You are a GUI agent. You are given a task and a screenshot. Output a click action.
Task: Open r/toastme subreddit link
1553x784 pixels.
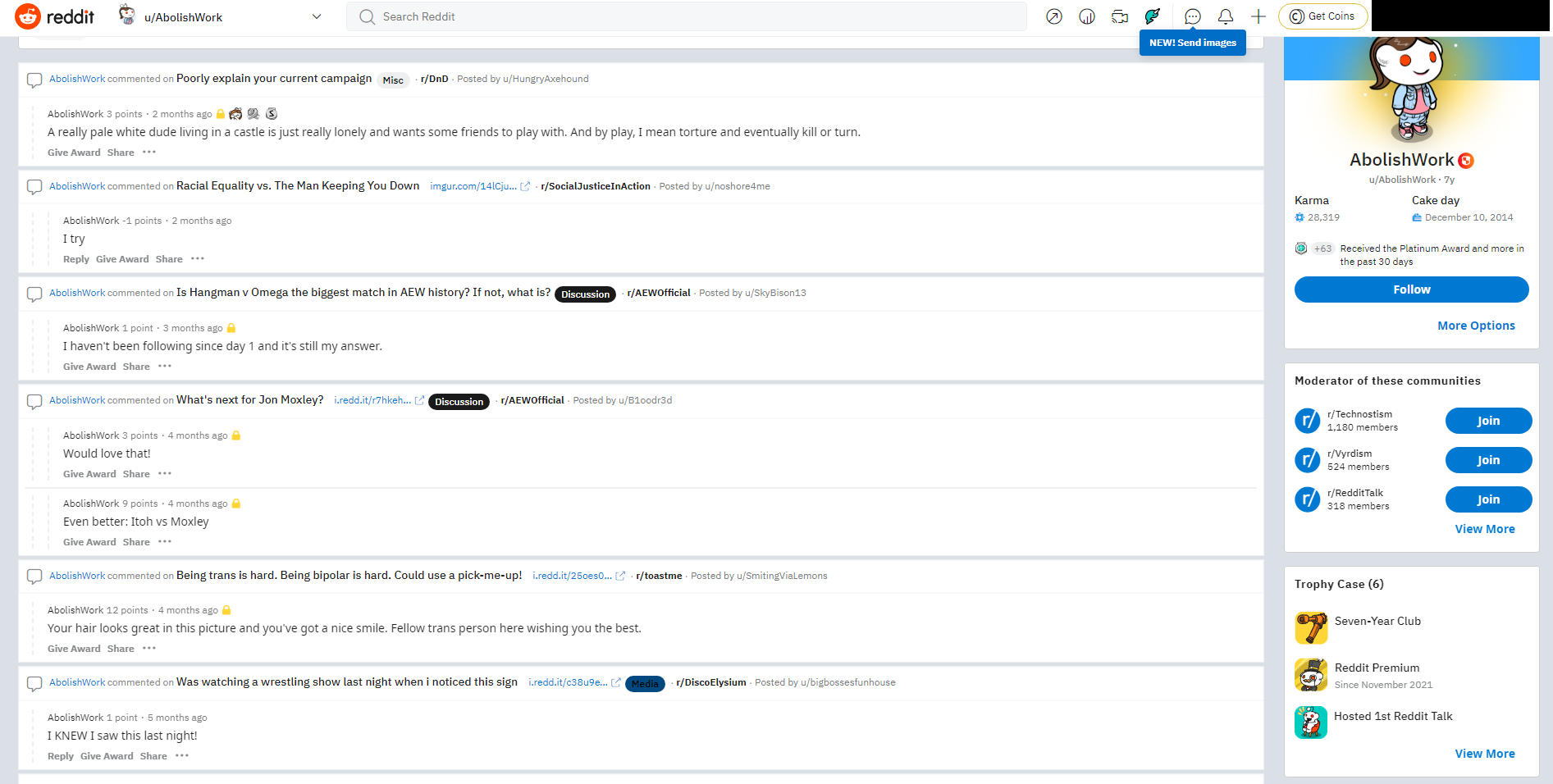pyautogui.click(x=659, y=576)
